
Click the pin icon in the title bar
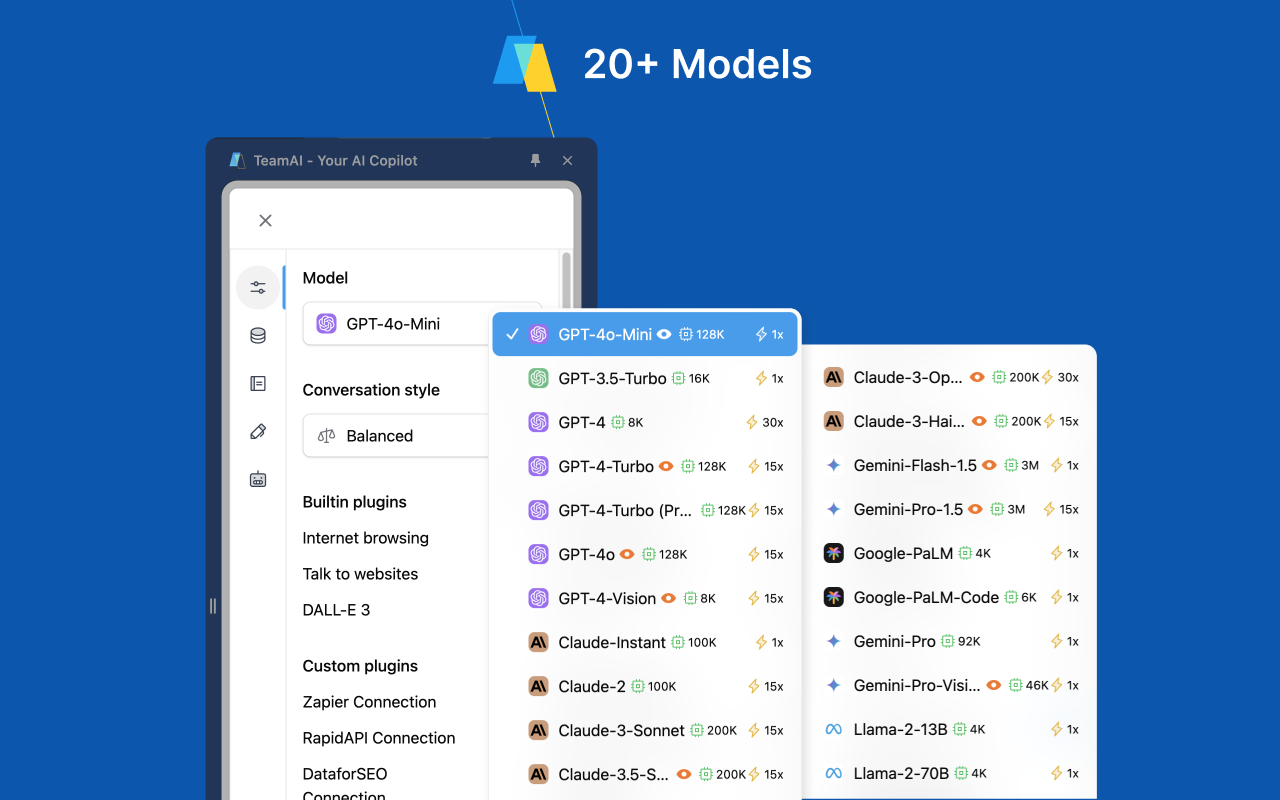[x=535, y=160]
